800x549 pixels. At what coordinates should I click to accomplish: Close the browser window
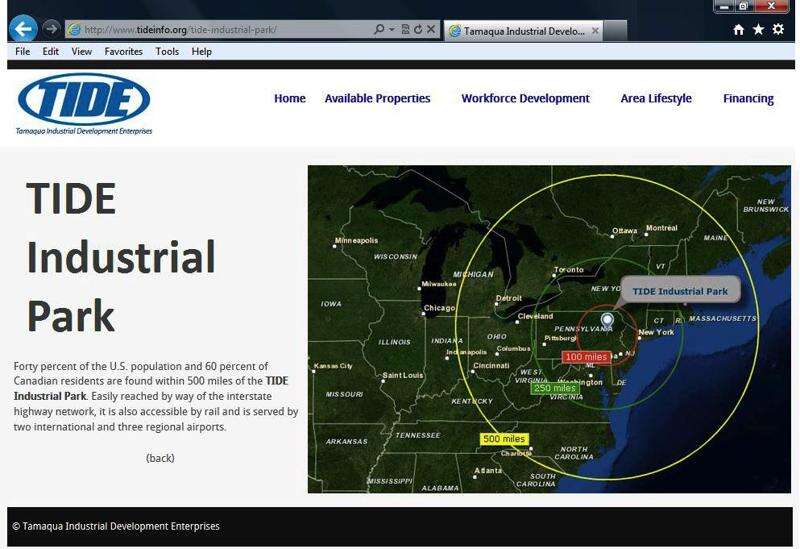[771, 6]
